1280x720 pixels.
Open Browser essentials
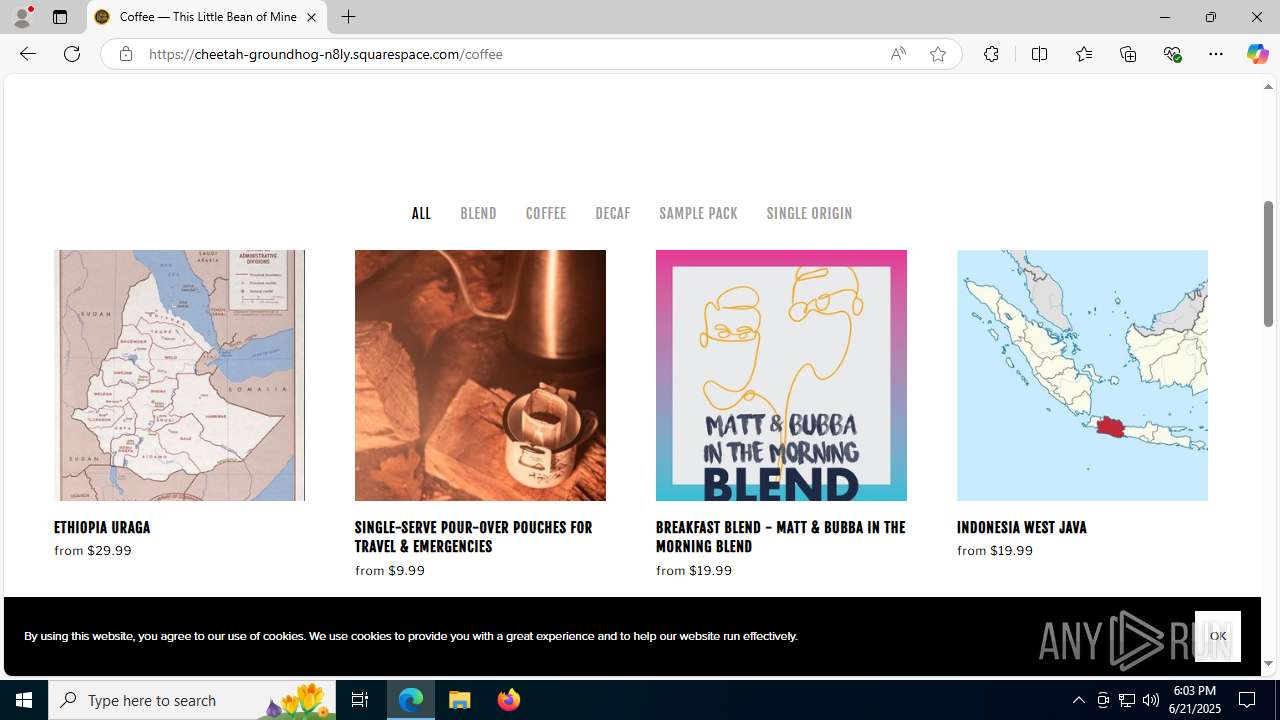point(1172,54)
